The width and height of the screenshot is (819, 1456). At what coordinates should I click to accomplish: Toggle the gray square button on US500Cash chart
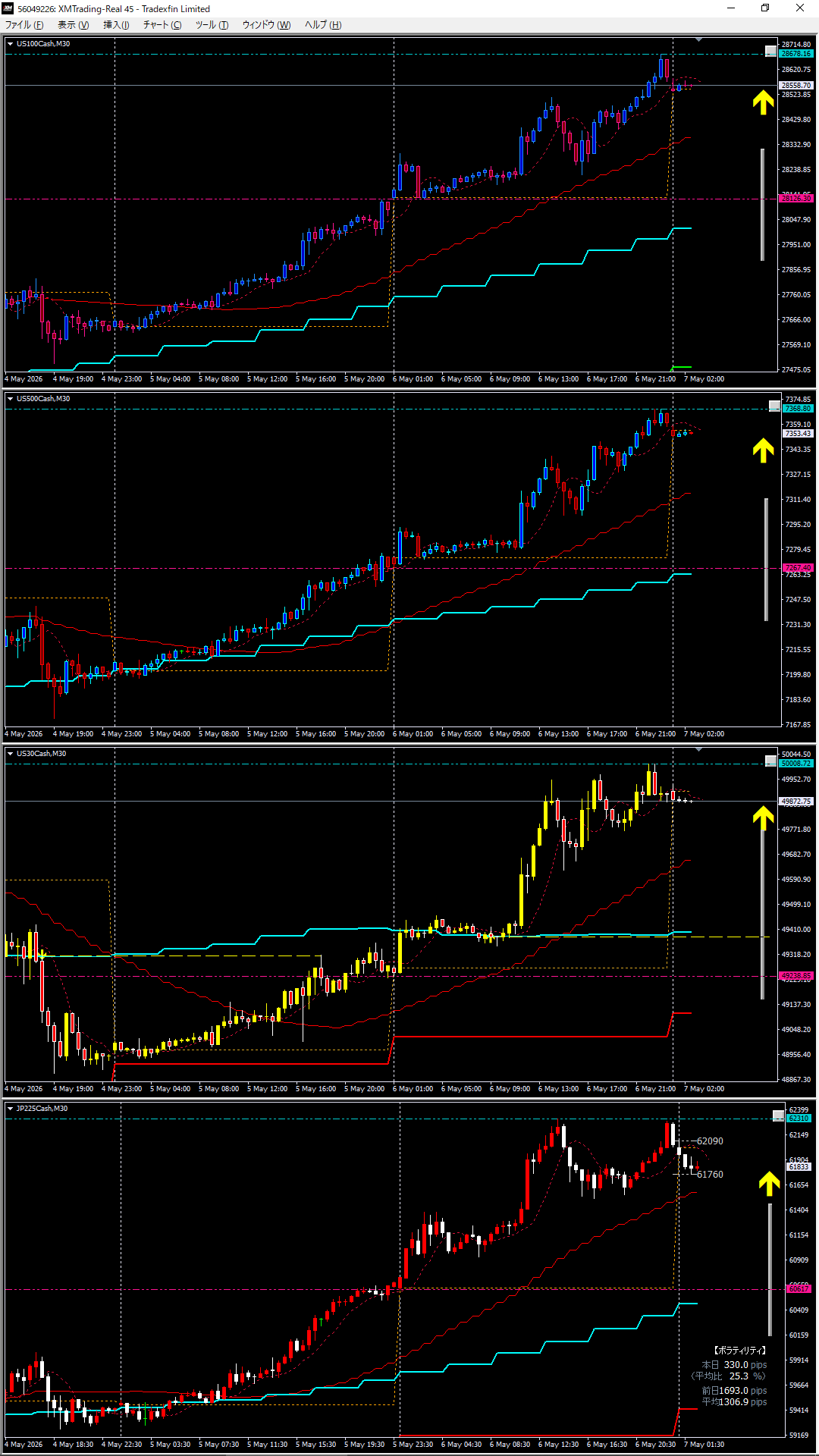pyautogui.click(x=774, y=406)
